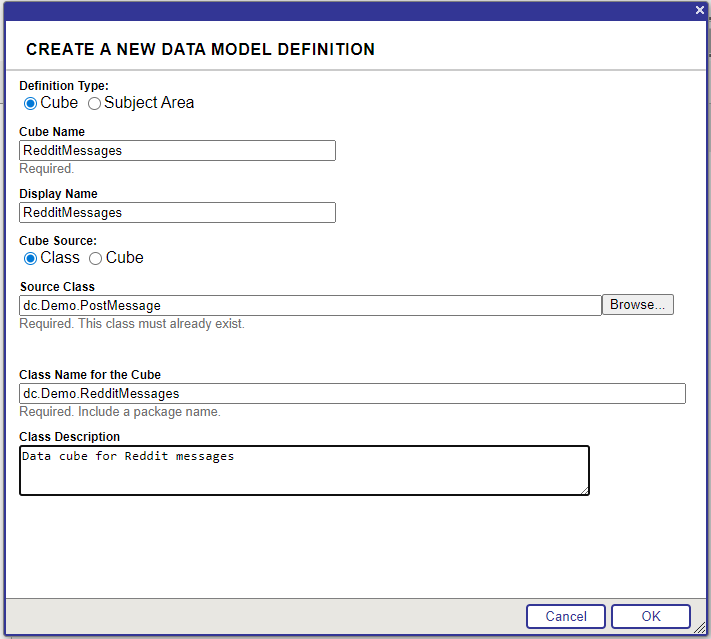Click the Source Class label text
The image size is (711, 639).
[x=57, y=287]
